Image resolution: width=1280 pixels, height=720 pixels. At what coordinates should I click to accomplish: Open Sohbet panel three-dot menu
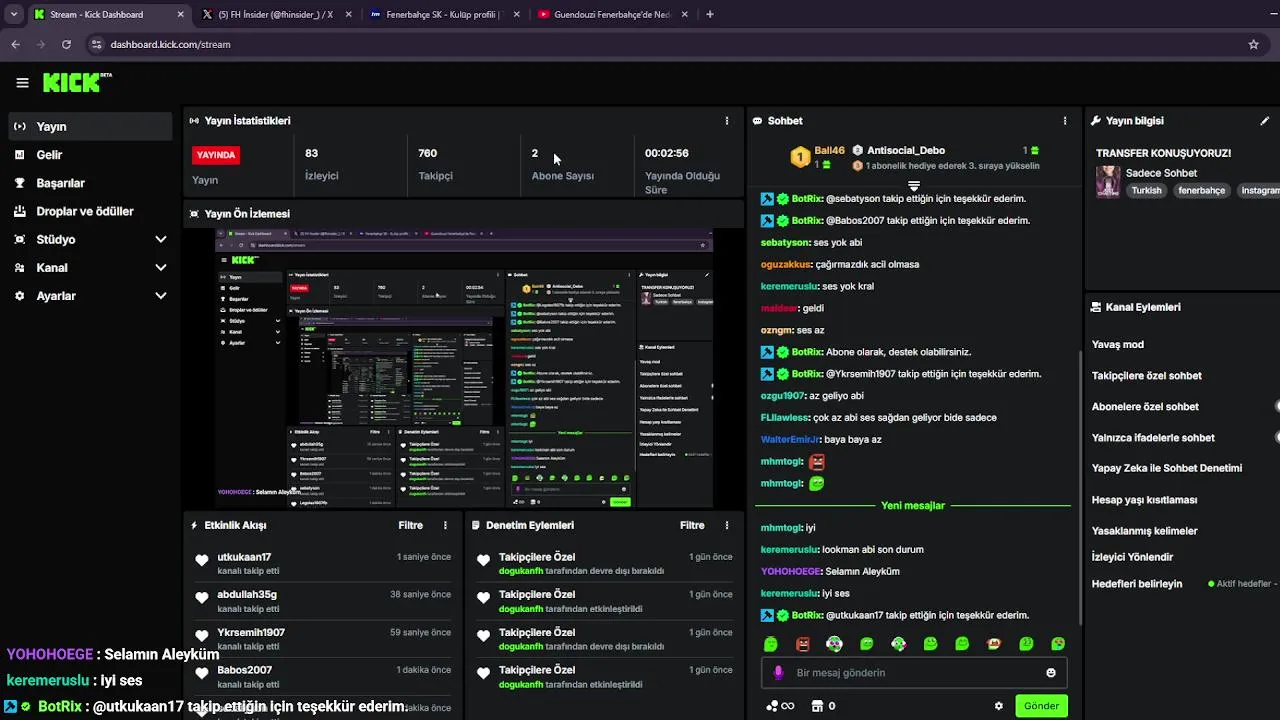pyautogui.click(x=1065, y=120)
